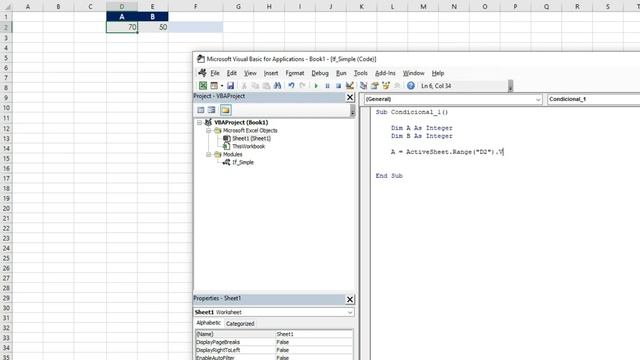Screen dimensions: 640x360
Task: Click View Code icon in Project pane
Action: tap(200, 110)
